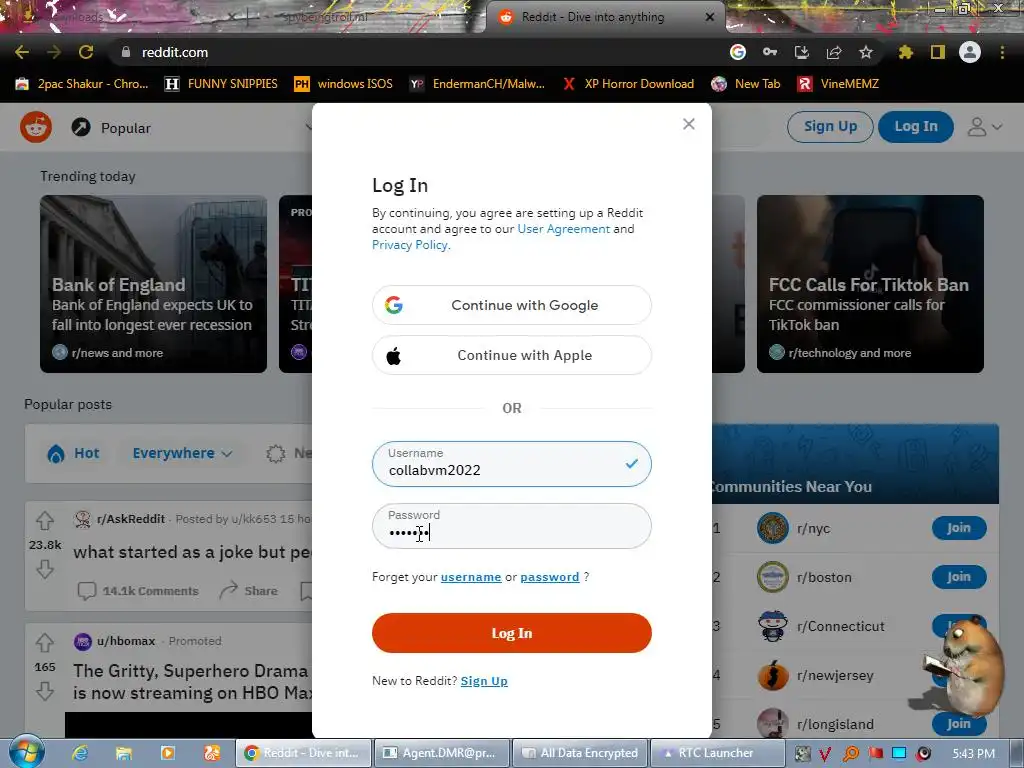Screen dimensions: 1024x768
Task: Switch to All Data Encrypted taskbar window
Action: pyautogui.click(x=581, y=753)
